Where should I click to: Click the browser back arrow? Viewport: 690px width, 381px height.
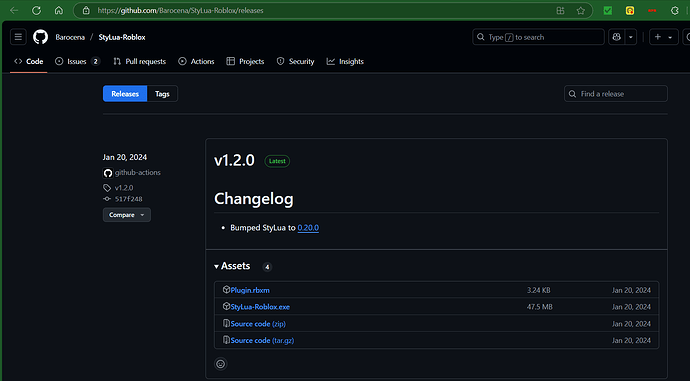tap(14, 11)
